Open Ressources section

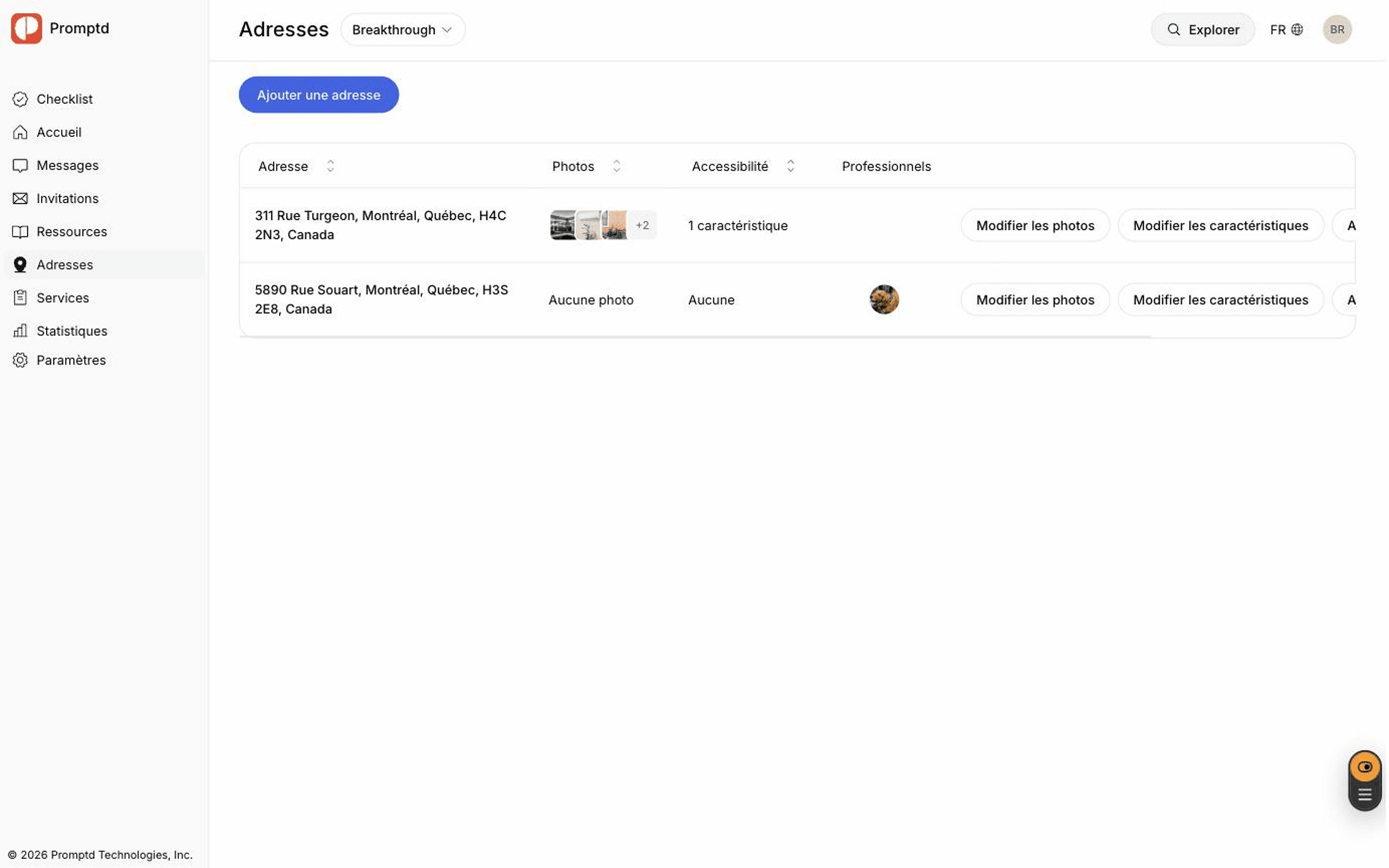(x=105, y=232)
